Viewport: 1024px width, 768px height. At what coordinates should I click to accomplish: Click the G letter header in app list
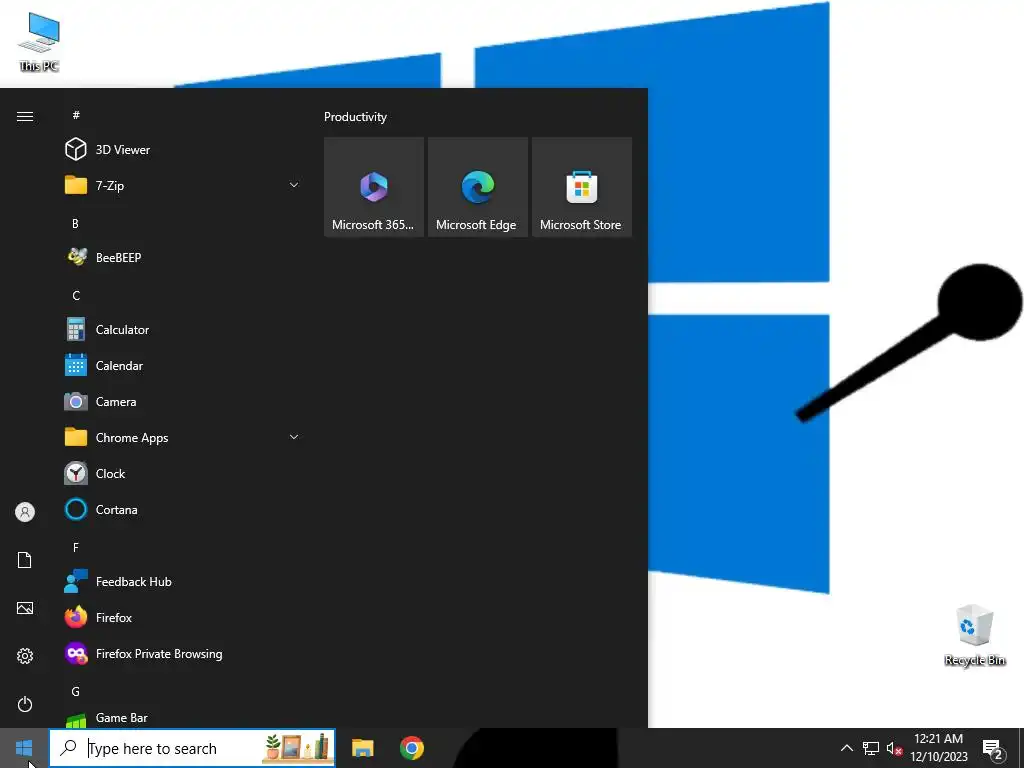(x=76, y=692)
